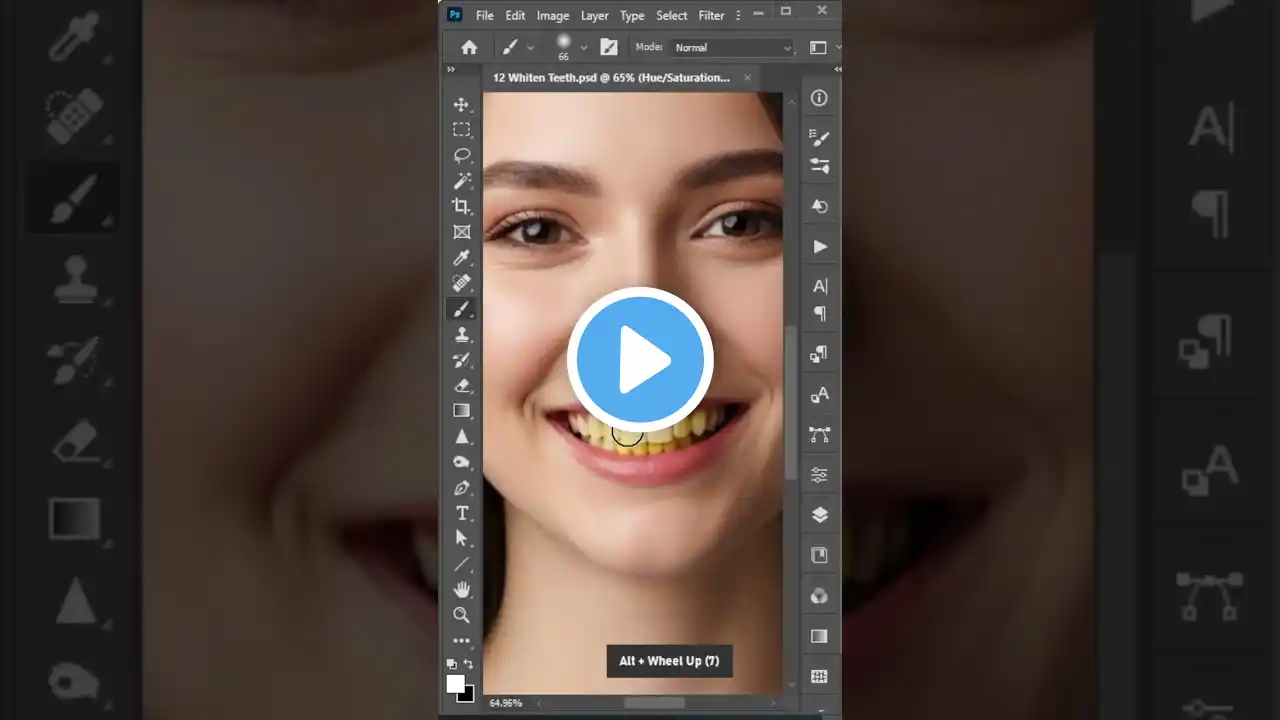Select the Spot Healing Brush tool

click(x=461, y=283)
